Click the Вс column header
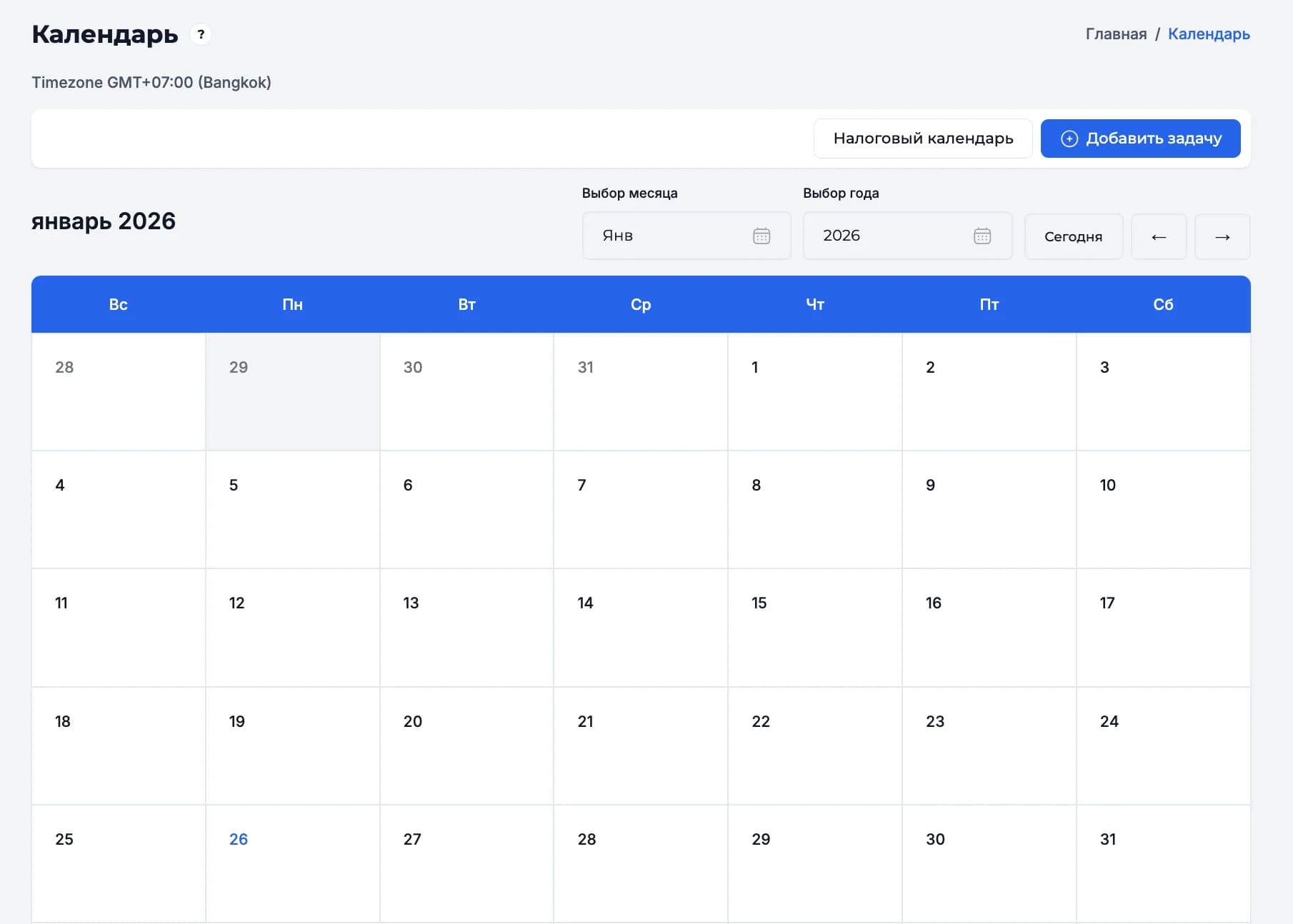This screenshot has width=1293, height=924. click(119, 304)
